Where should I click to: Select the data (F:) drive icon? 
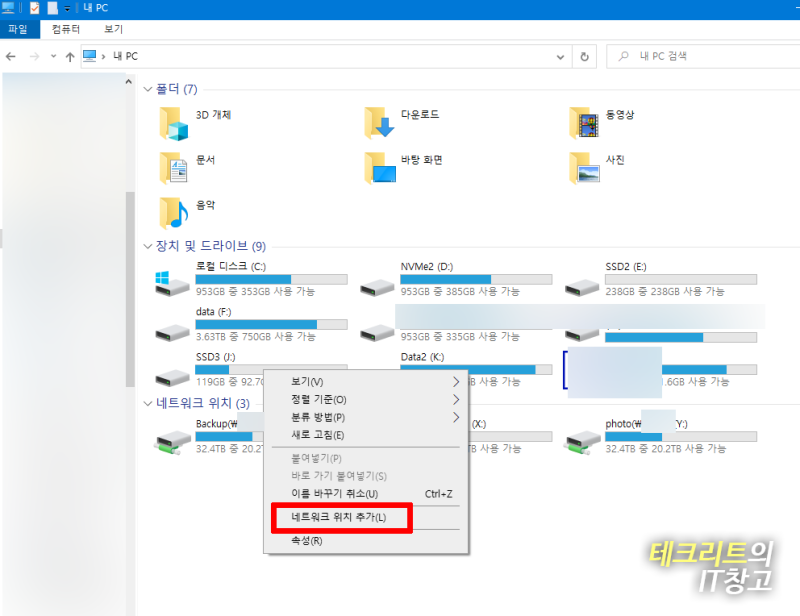[172, 333]
